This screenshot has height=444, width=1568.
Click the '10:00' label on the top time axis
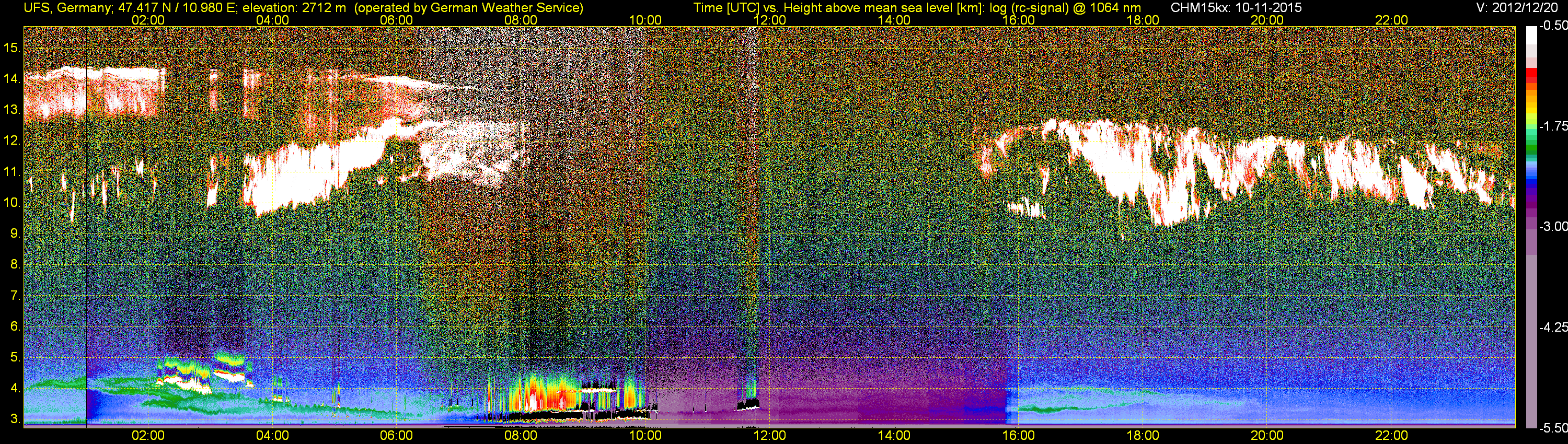pos(645,19)
